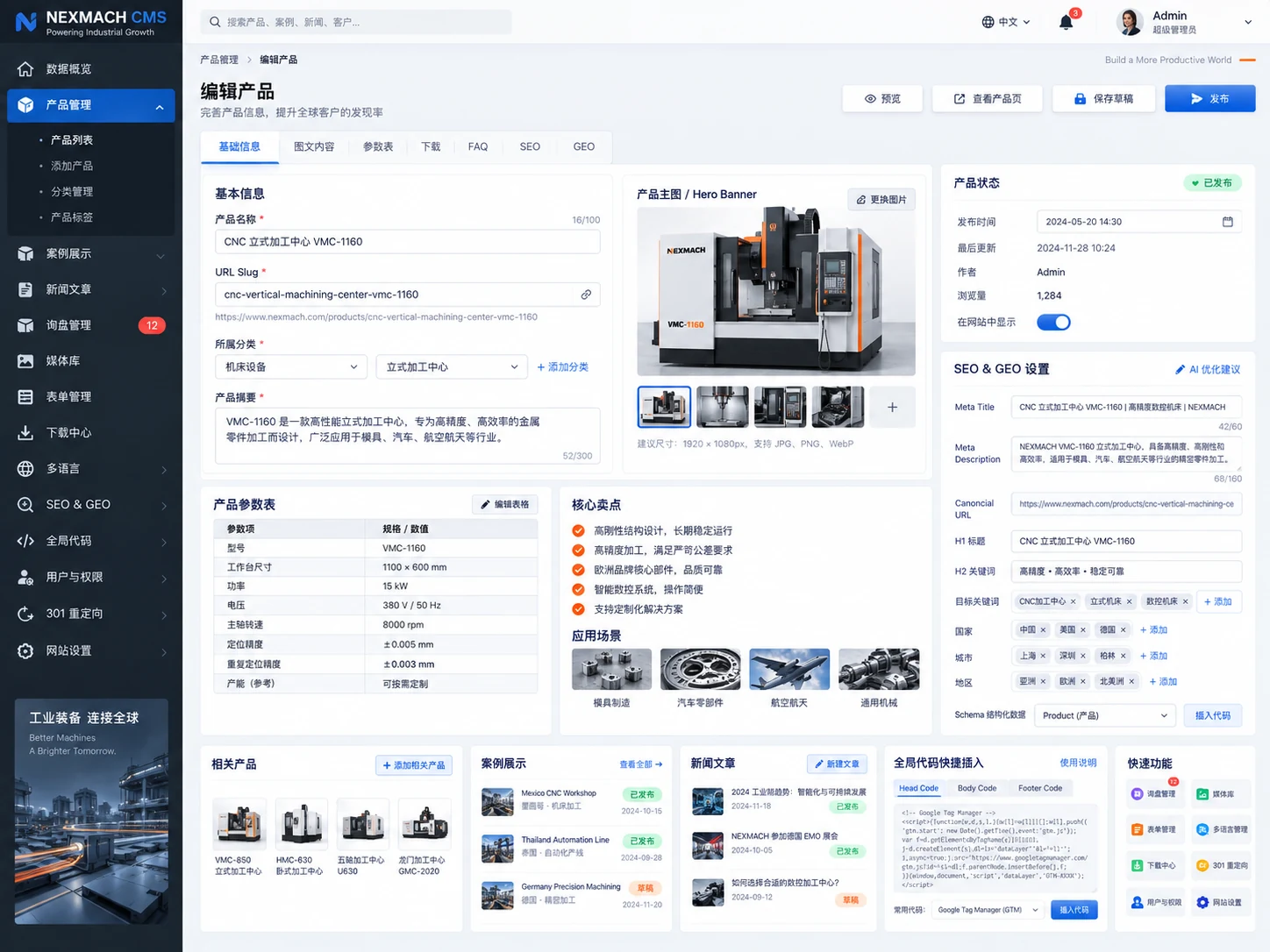Click the search magnifier icon
The width and height of the screenshot is (1270, 952).
pyautogui.click(x=215, y=22)
